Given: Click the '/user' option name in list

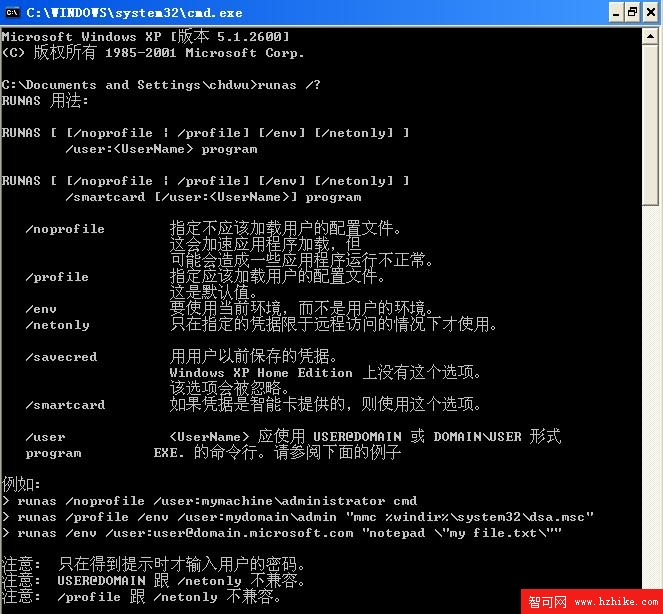Looking at the screenshot, I should click(45, 437).
